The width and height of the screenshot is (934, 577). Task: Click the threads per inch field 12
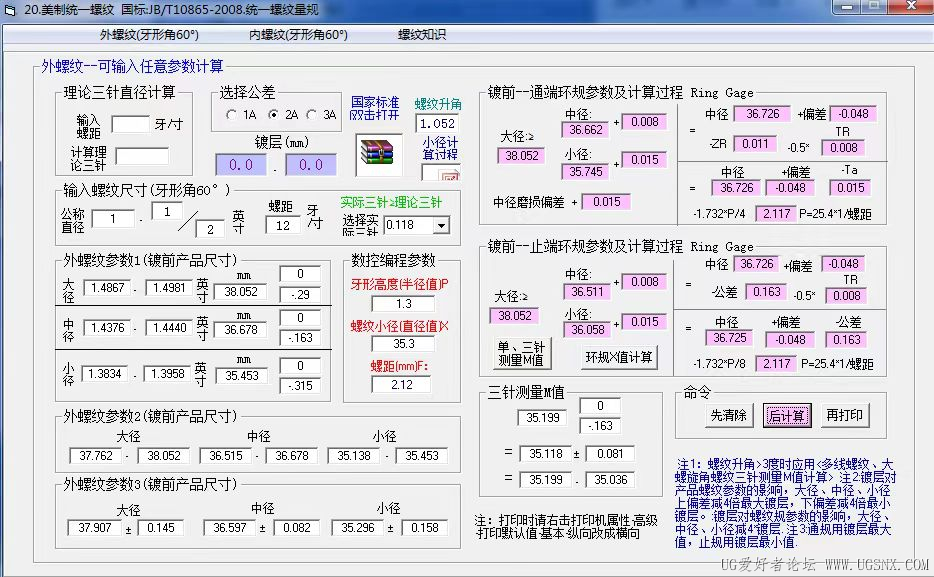pyautogui.click(x=282, y=226)
